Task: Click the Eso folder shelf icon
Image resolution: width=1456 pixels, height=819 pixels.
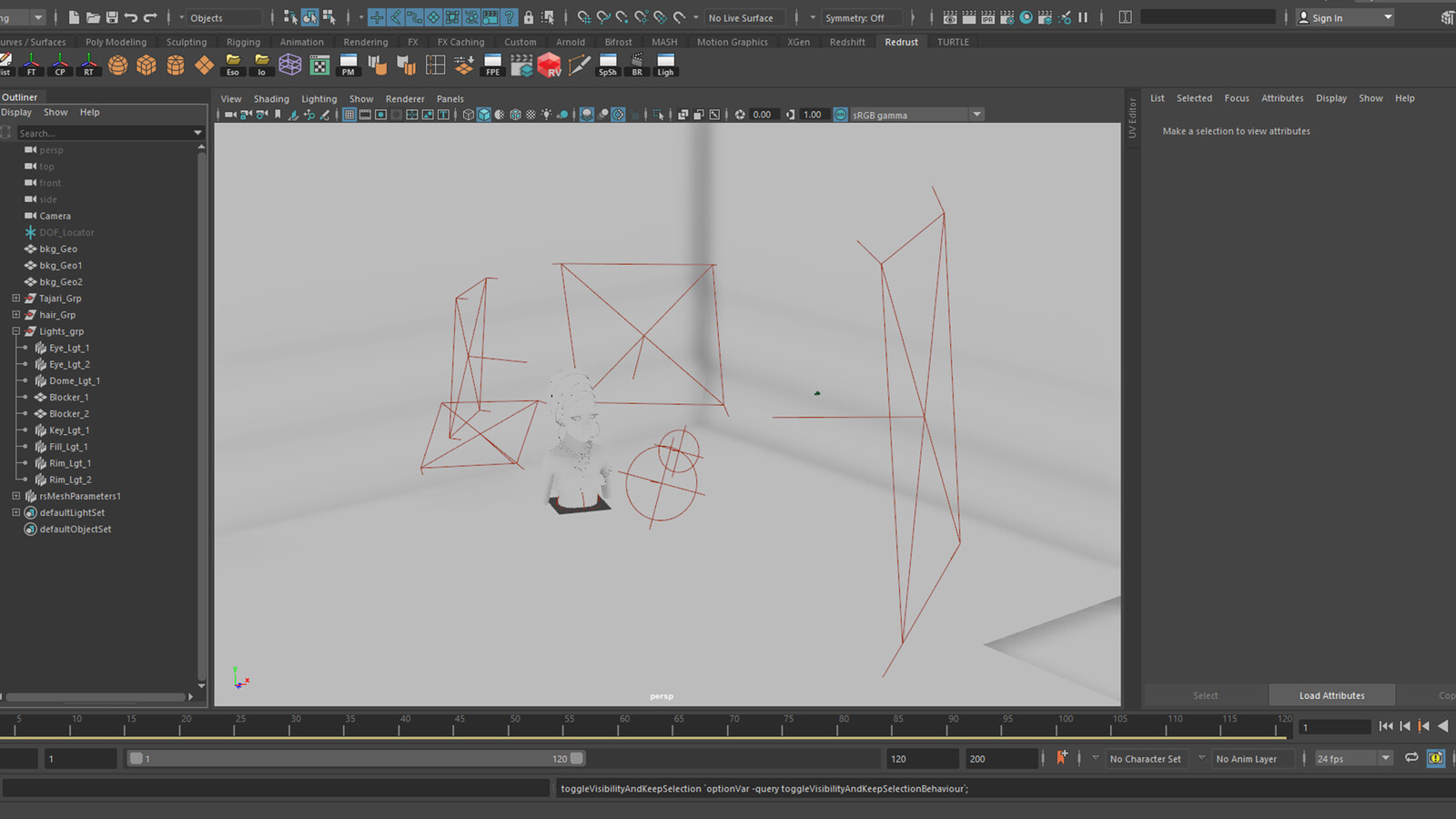Action: [x=233, y=66]
